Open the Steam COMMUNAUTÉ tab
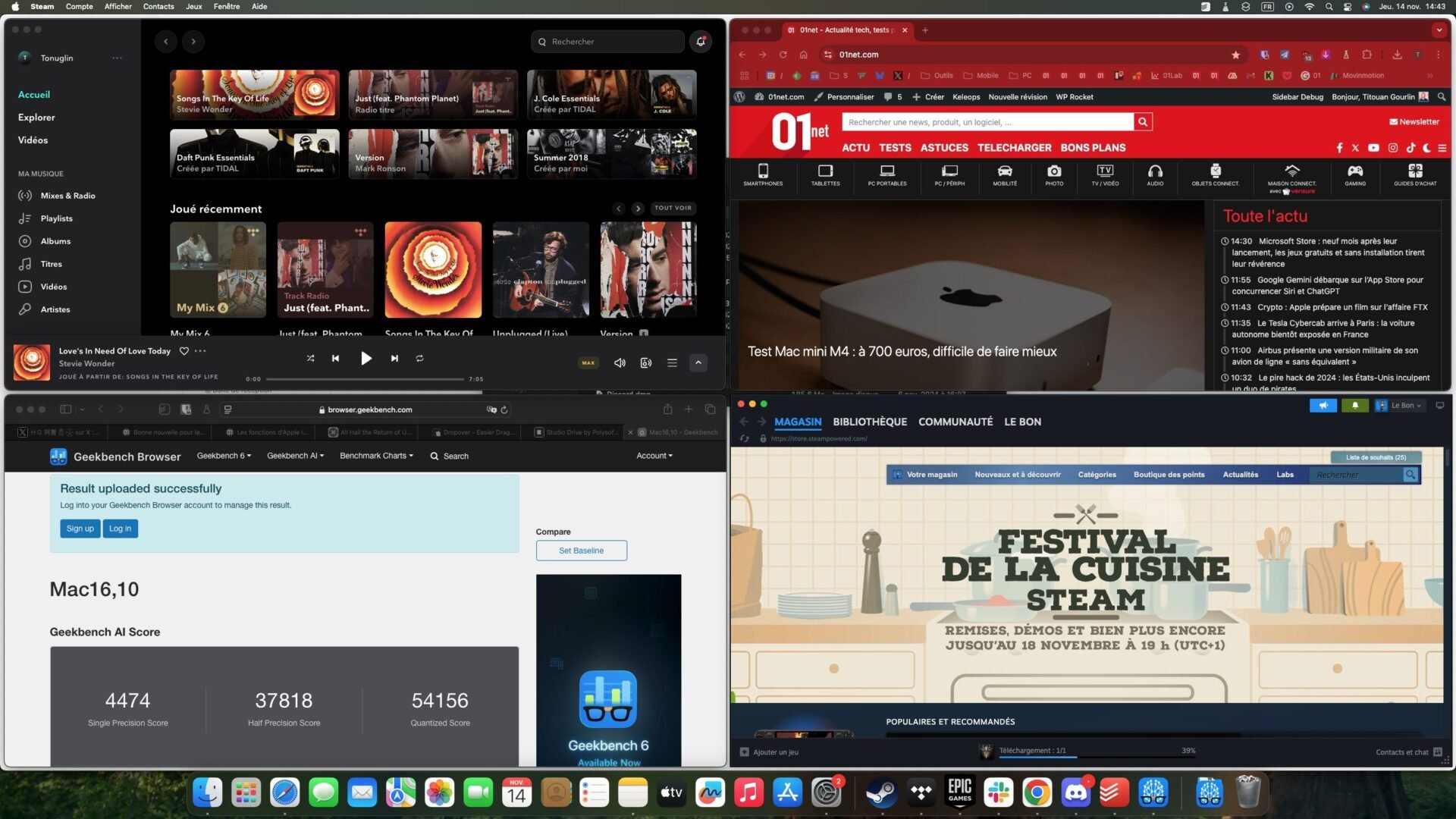1456x819 pixels. [955, 422]
